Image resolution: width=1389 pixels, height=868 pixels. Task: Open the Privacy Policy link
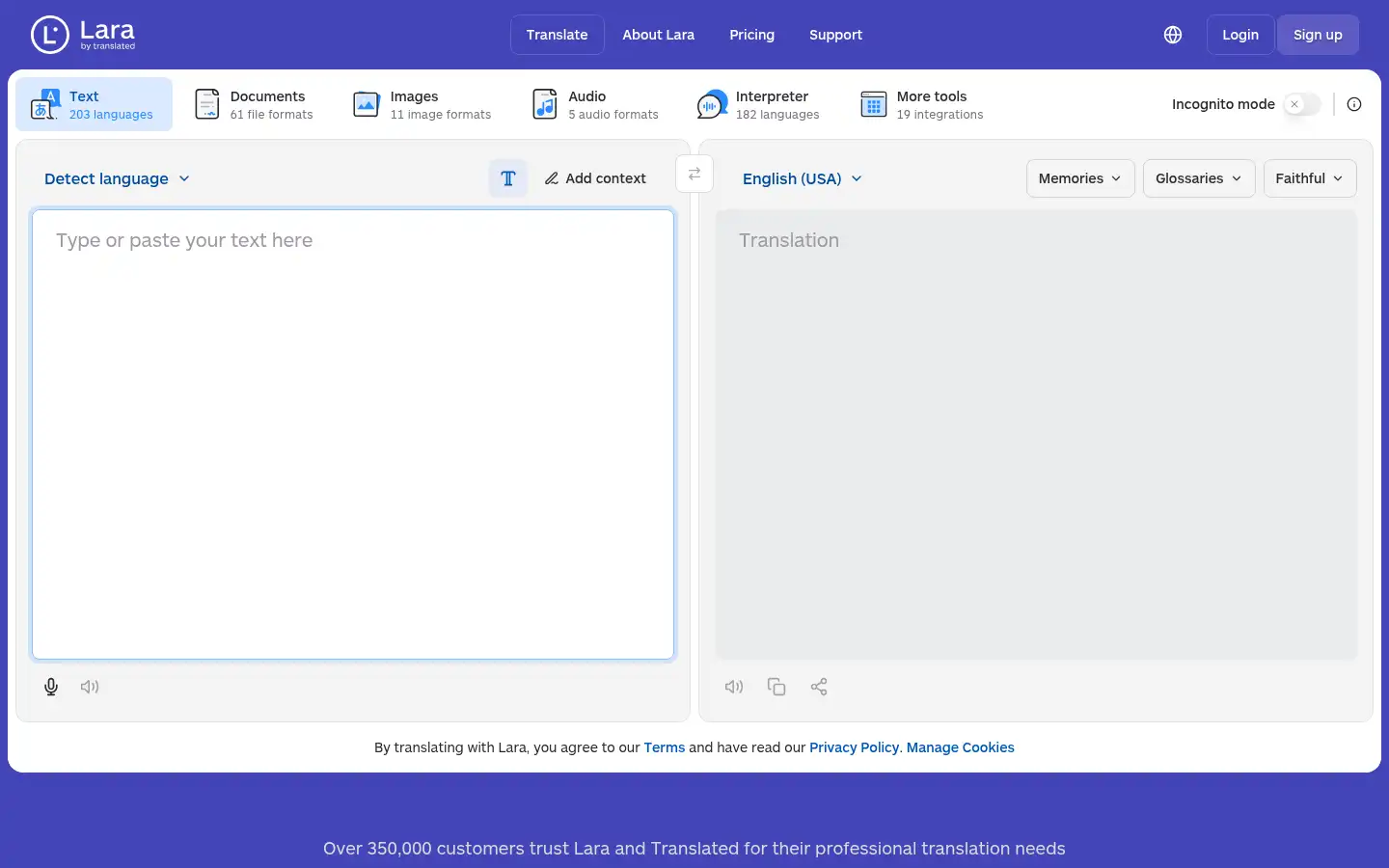[854, 747]
